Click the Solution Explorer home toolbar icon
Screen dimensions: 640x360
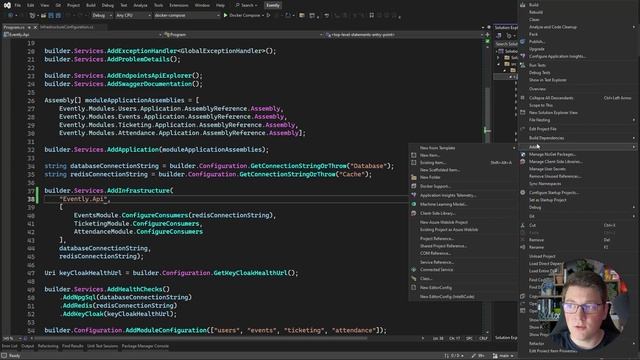(x=499, y=36)
